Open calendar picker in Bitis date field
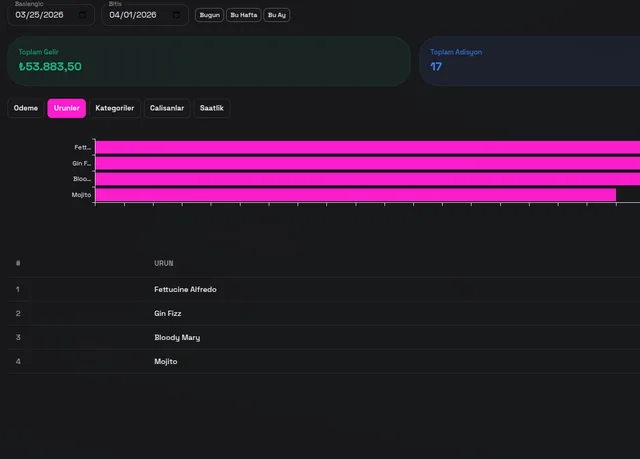640x459 pixels. click(176, 15)
